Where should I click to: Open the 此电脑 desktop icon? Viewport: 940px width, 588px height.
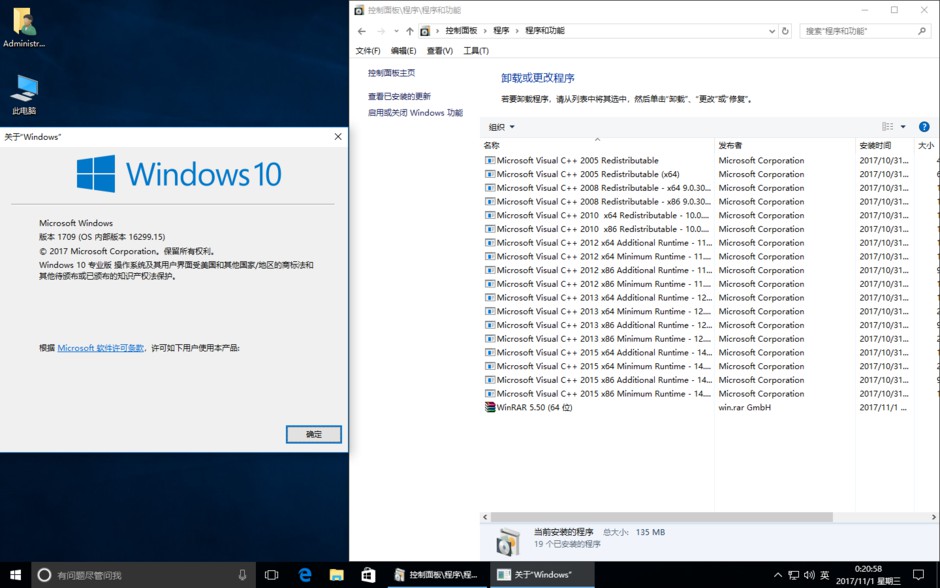point(24,94)
